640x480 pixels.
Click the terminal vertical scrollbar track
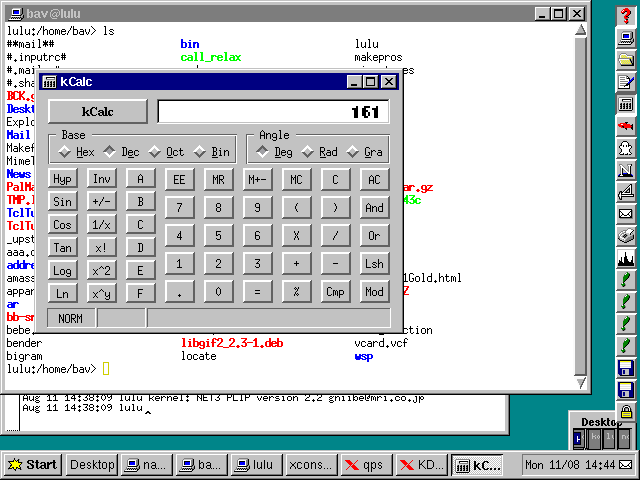(x=580, y=200)
